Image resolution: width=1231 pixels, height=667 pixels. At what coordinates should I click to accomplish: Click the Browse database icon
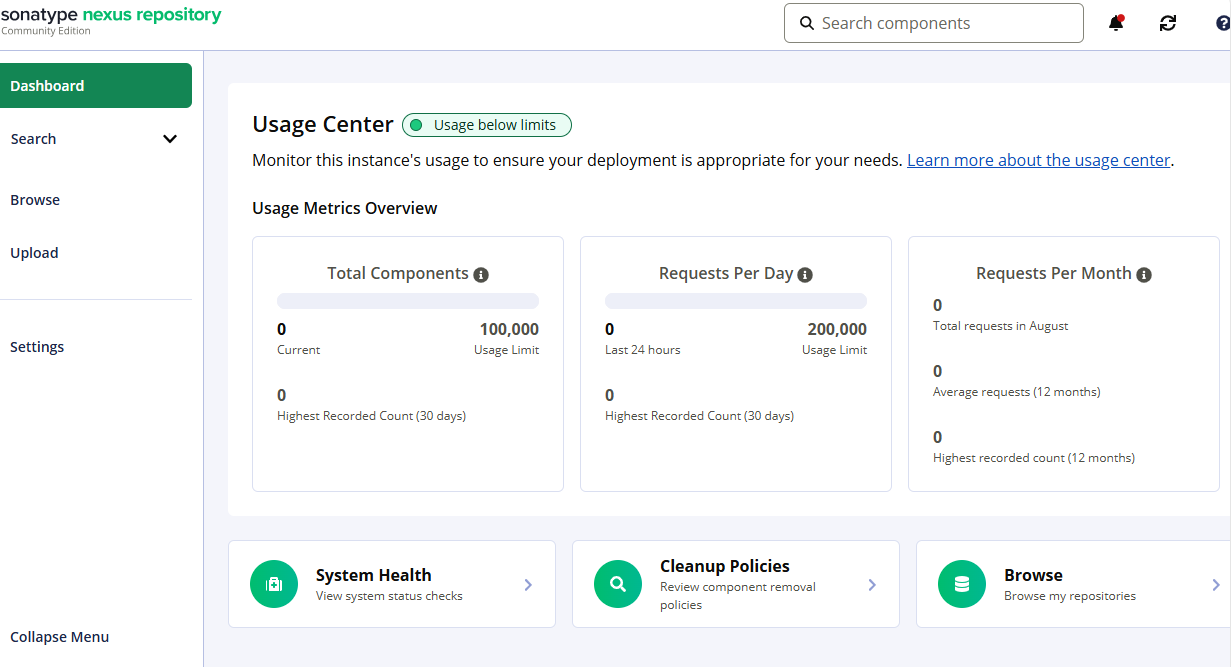click(x=962, y=585)
